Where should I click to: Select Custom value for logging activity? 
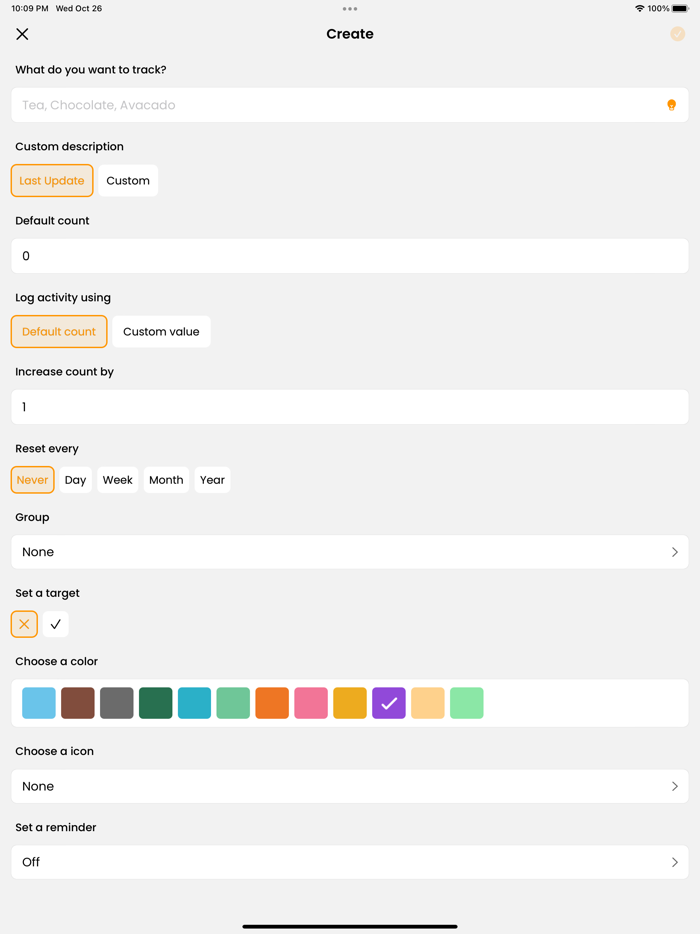(161, 331)
